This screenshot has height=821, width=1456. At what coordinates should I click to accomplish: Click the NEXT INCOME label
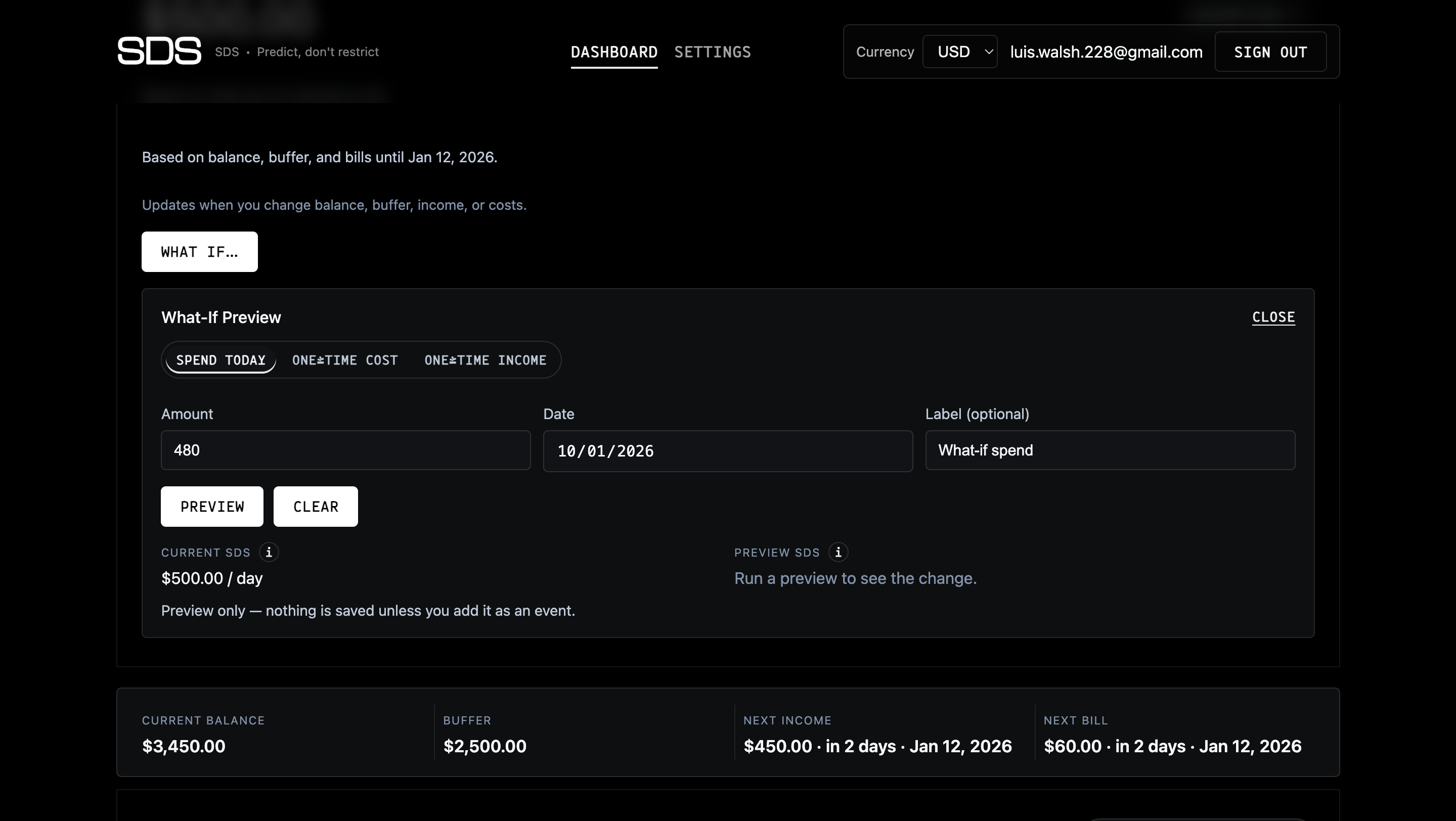click(787, 720)
